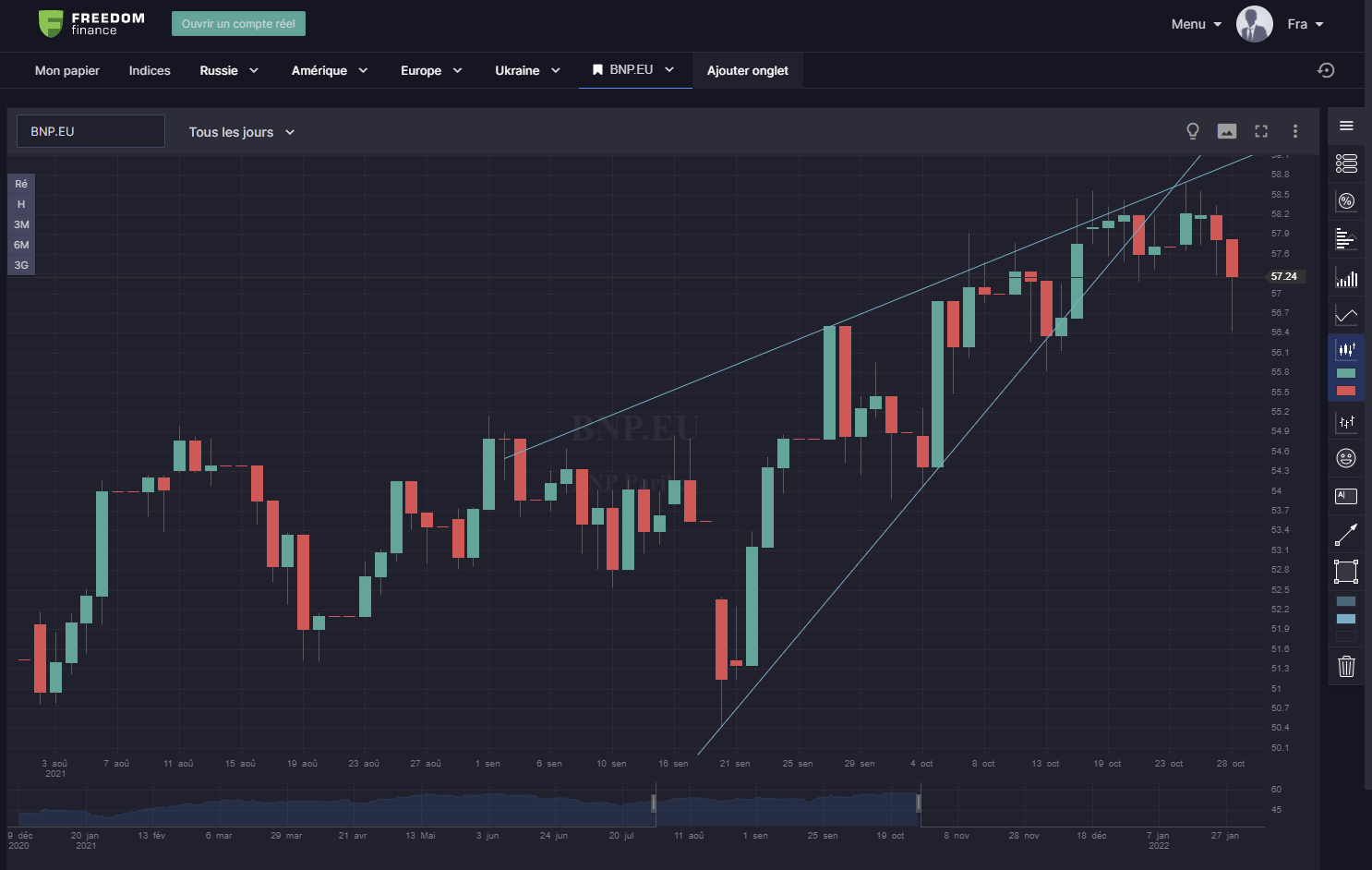Open chart ideas via the lightbulb icon
Image resolution: width=1372 pixels, height=870 pixels.
tap(1193, 130)
